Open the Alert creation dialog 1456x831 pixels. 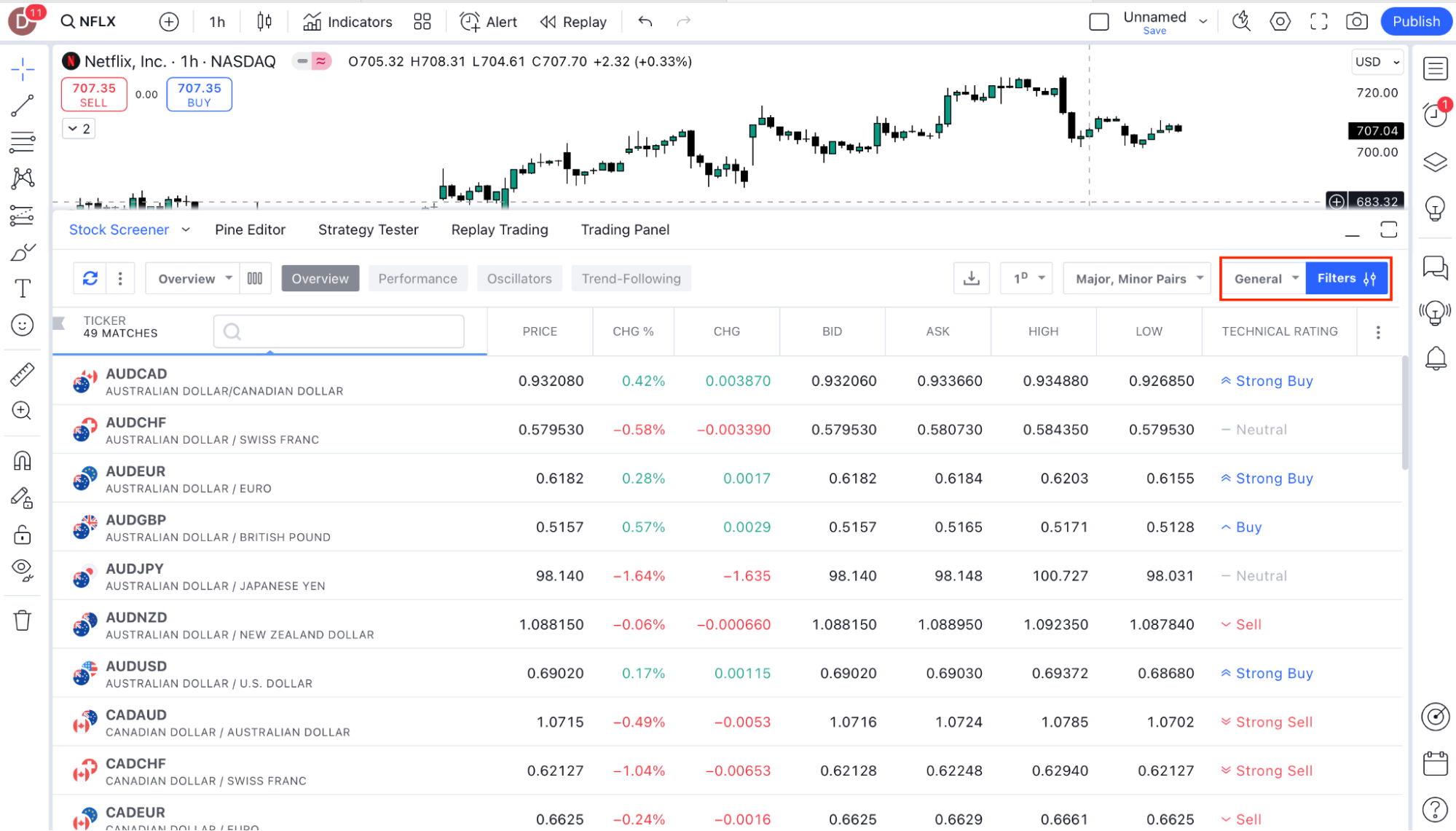(489, 22)
